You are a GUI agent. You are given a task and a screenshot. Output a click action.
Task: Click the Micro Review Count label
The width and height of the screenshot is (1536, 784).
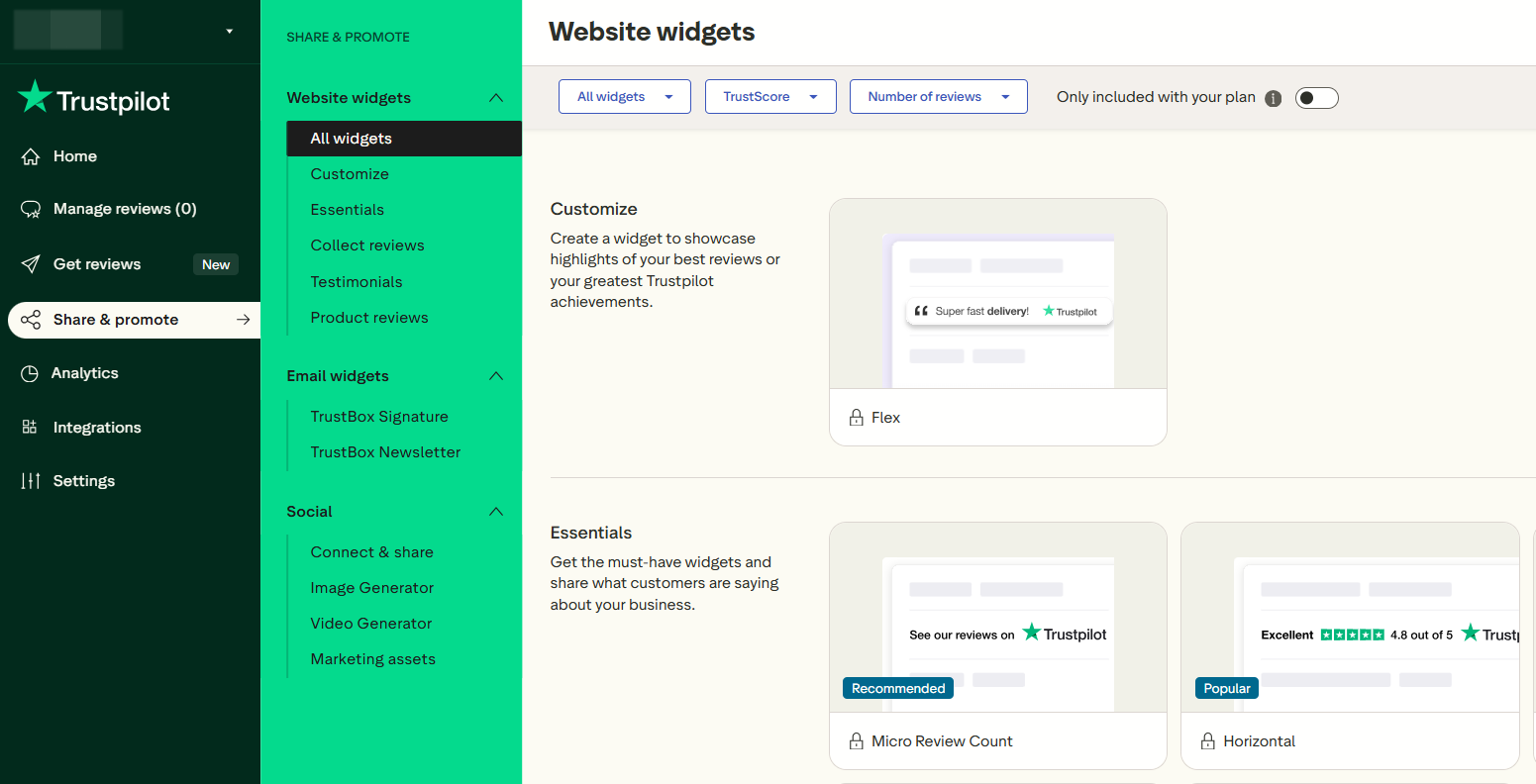942,741
